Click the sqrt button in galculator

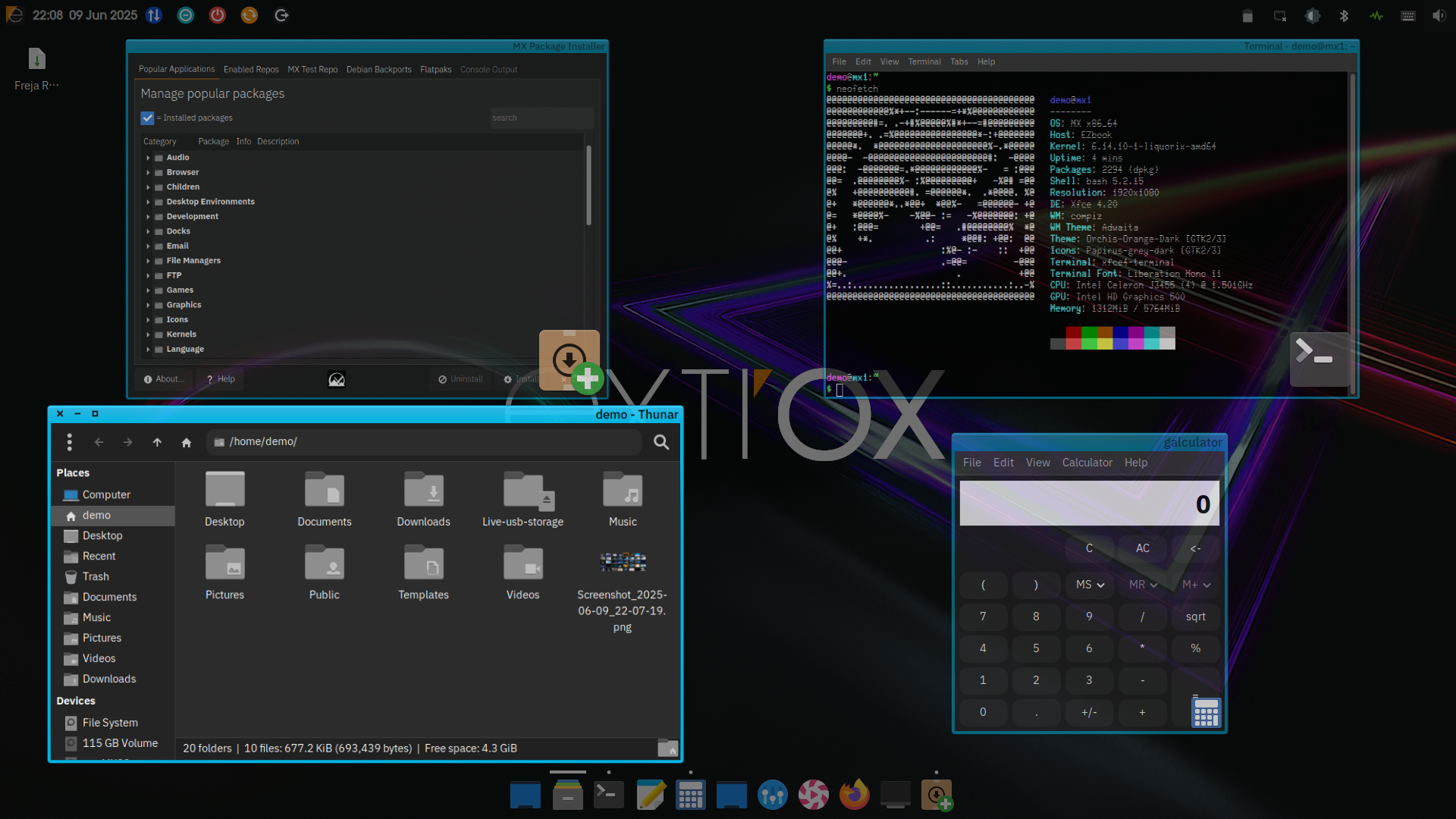pos(1195,617)
